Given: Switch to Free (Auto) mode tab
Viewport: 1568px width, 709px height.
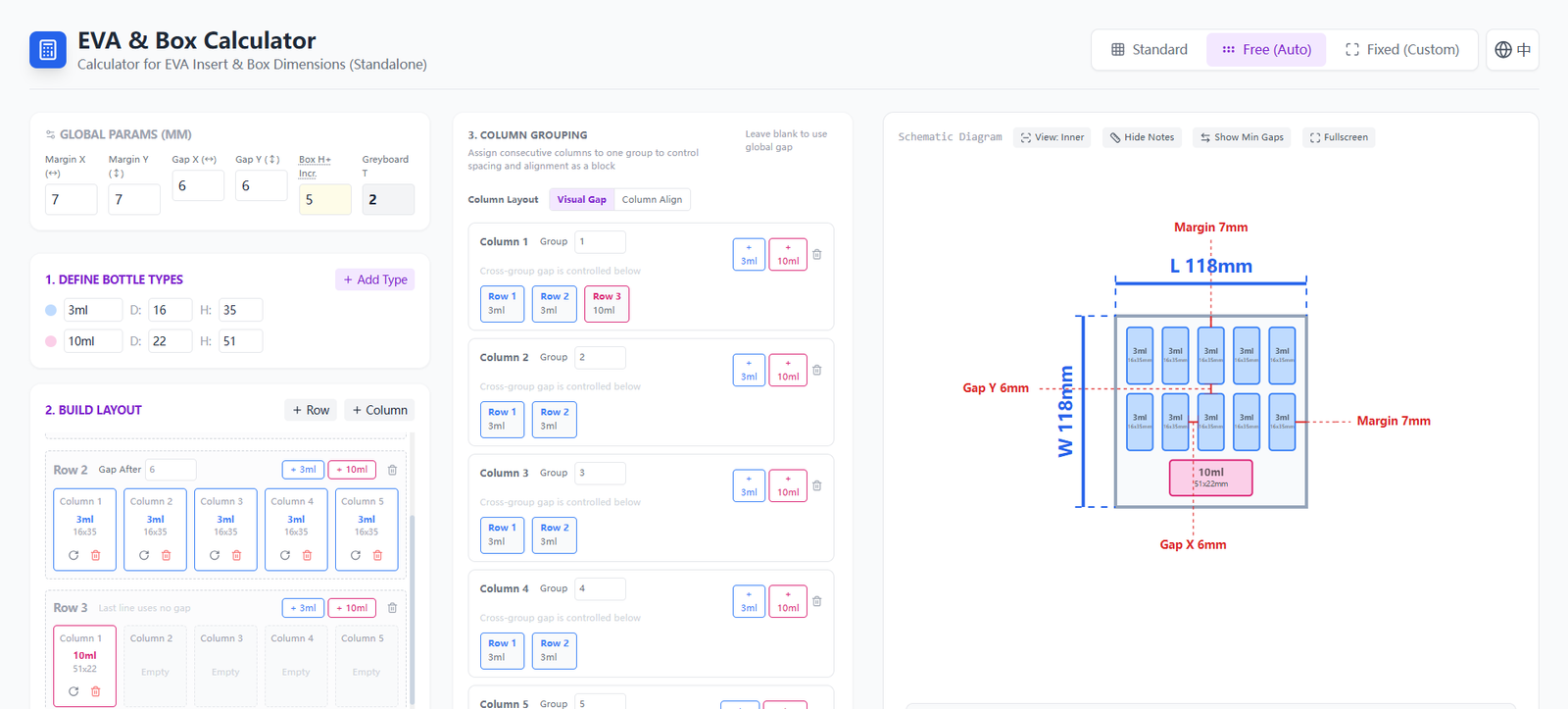Looking at the screenshot, I should tap(1266, 50).
